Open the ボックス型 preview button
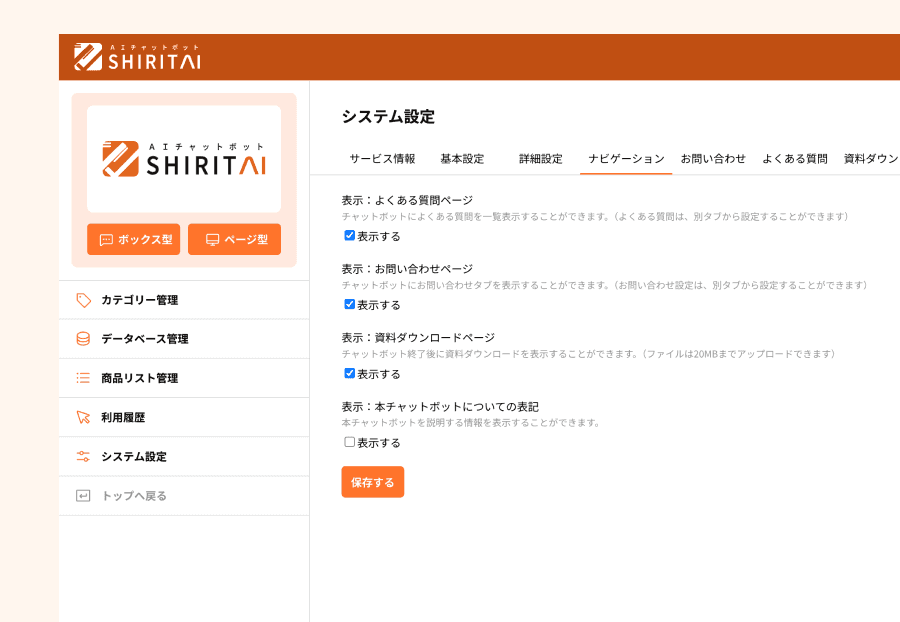 134,239
